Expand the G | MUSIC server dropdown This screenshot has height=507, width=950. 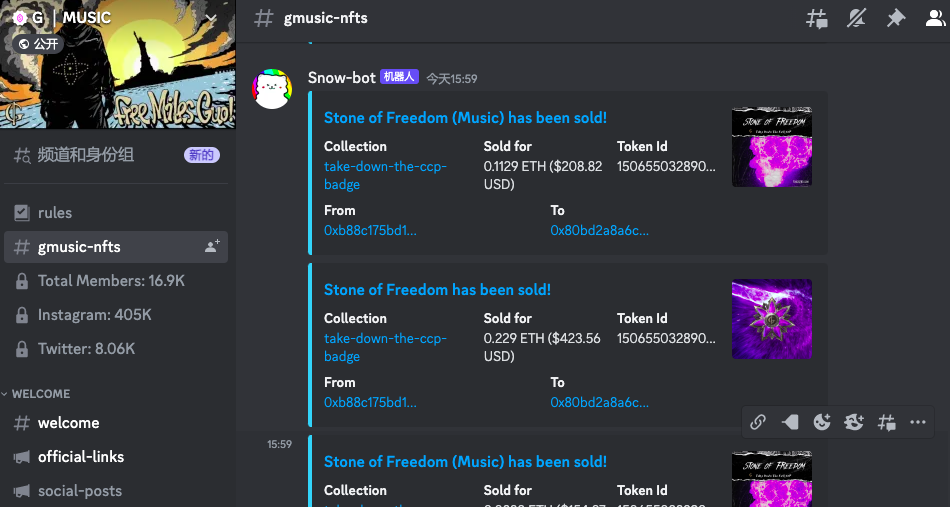[x=211, y=18]
